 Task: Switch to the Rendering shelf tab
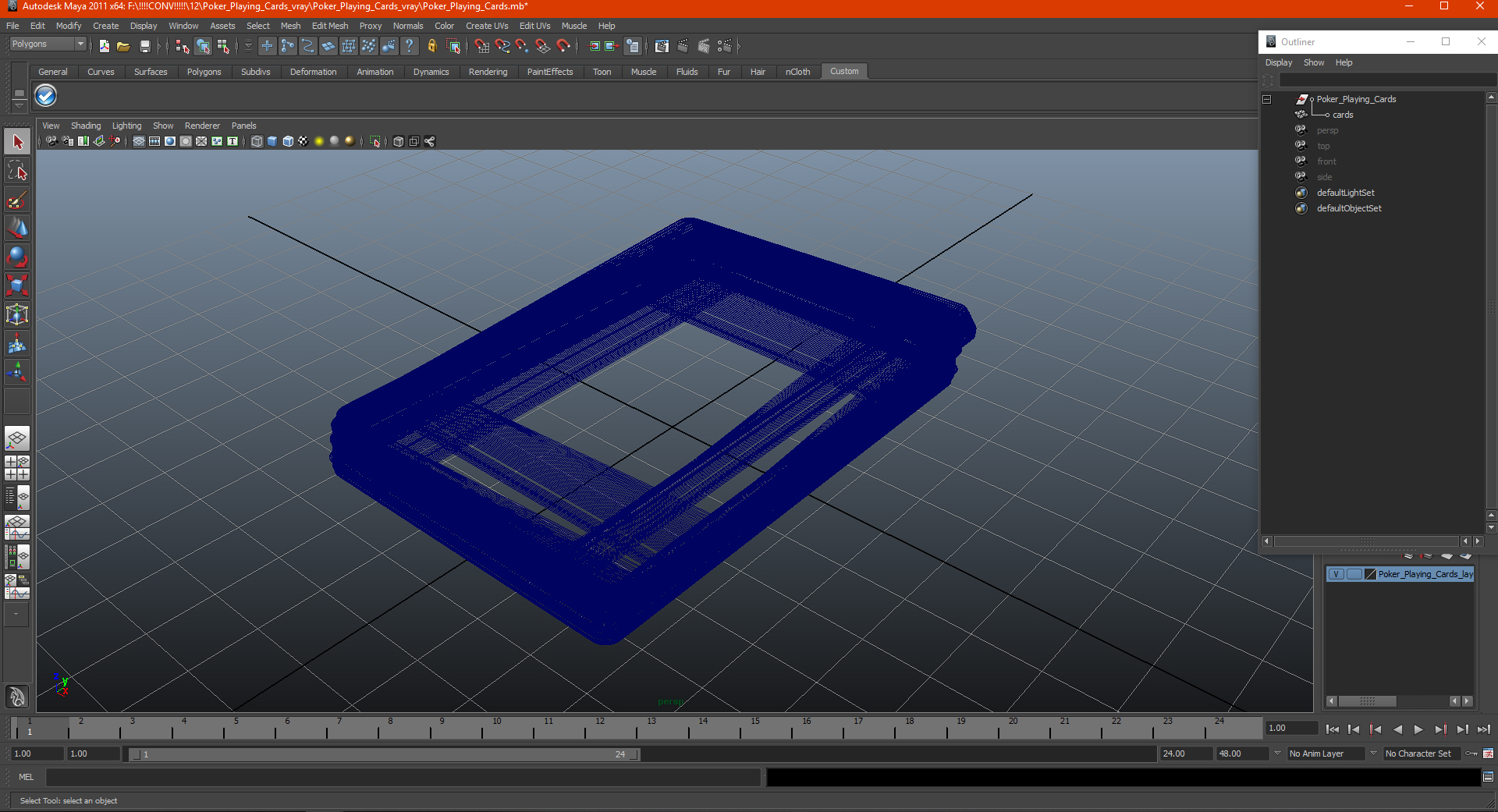pos(488,72)
